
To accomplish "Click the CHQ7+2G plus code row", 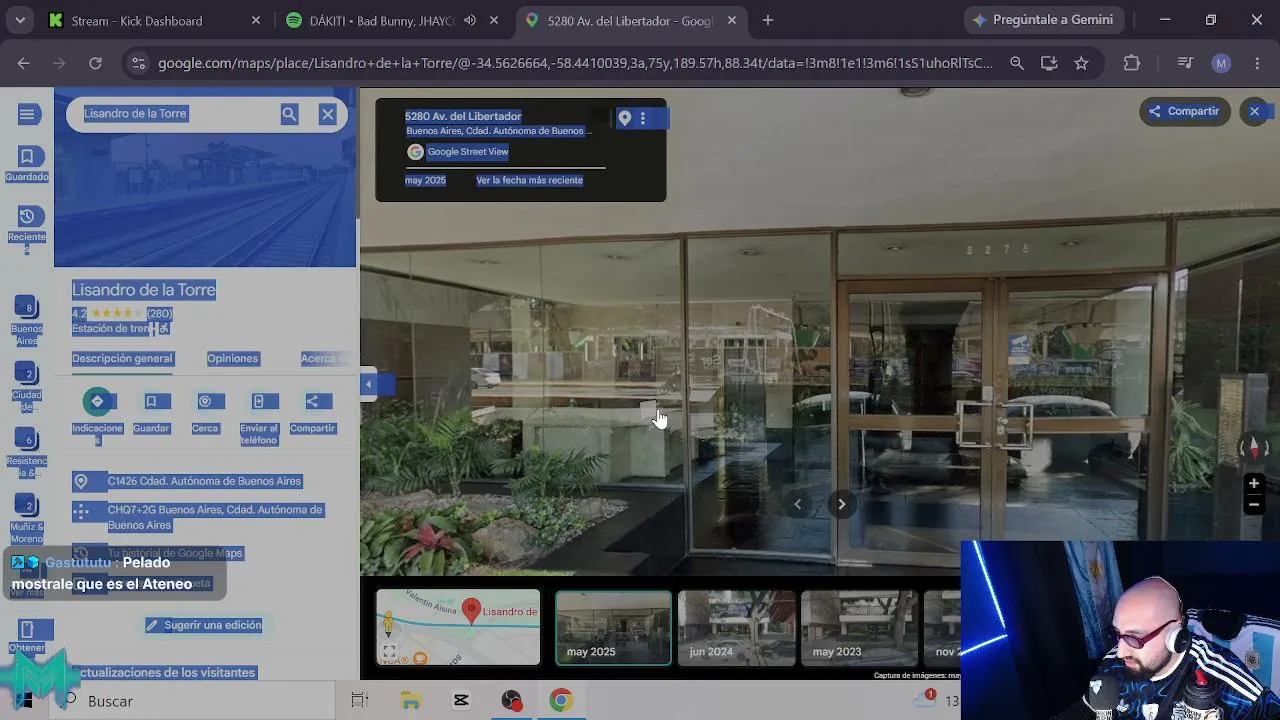I will tap(205, 517).
